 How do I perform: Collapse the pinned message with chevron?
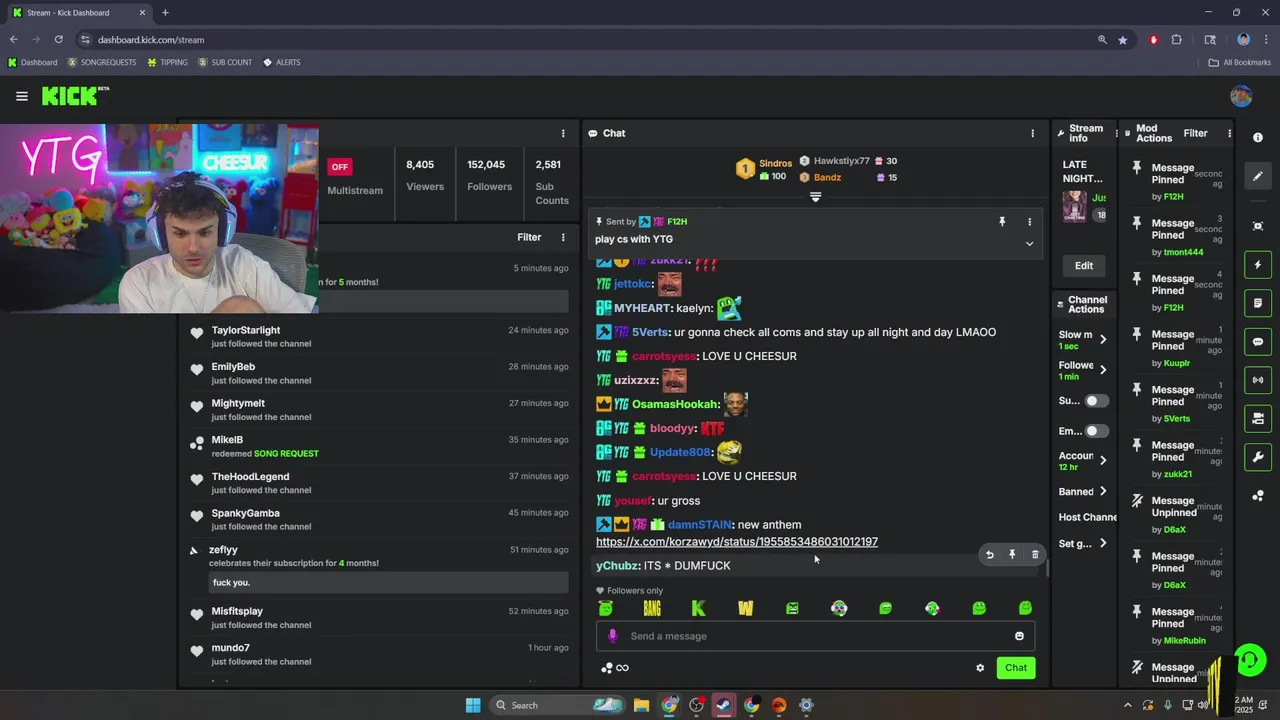[1029, 243]
